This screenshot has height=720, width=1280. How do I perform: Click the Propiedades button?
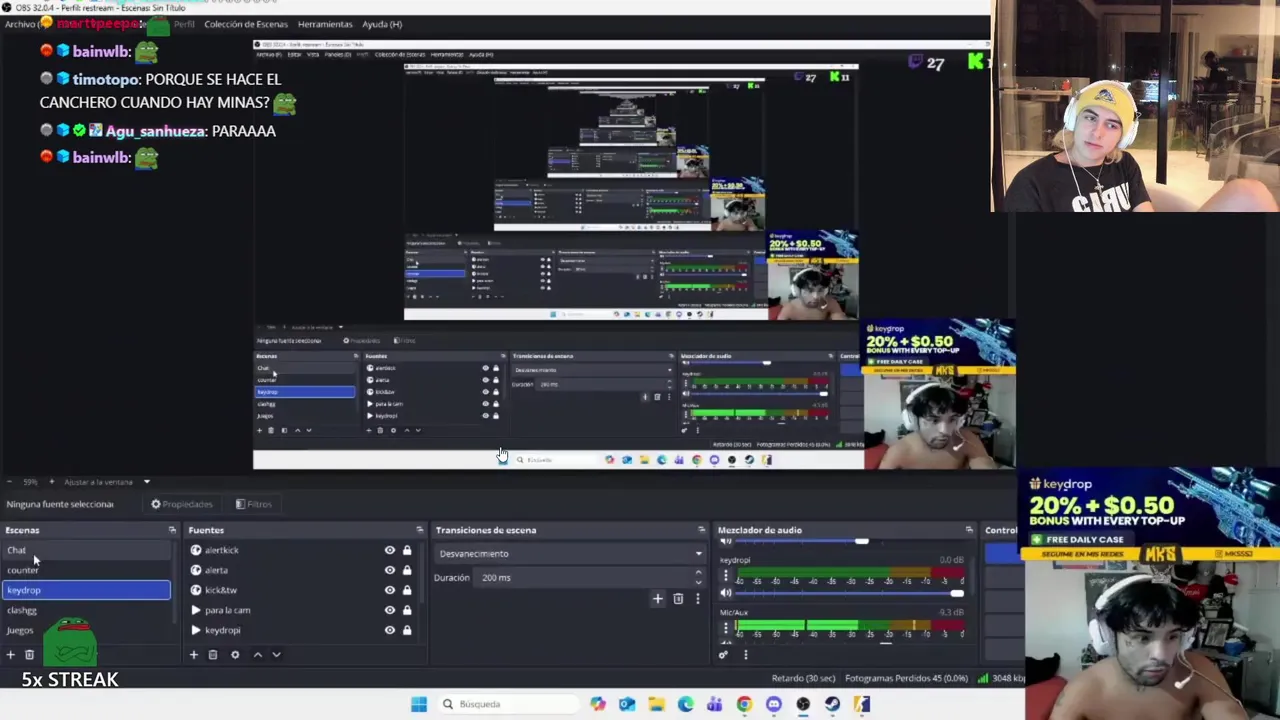click(182, 504)
